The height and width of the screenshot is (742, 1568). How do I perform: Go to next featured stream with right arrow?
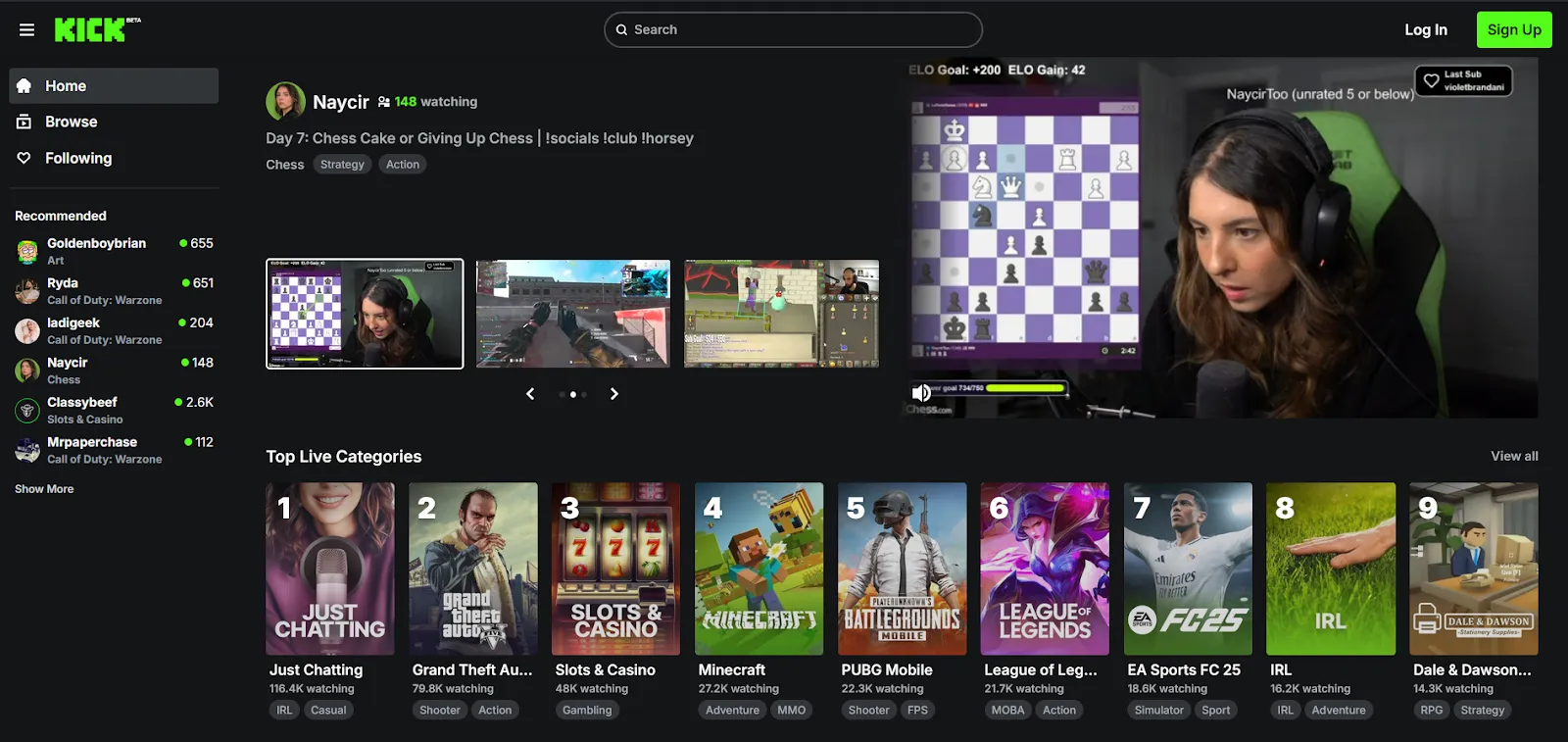pos(614,394)
